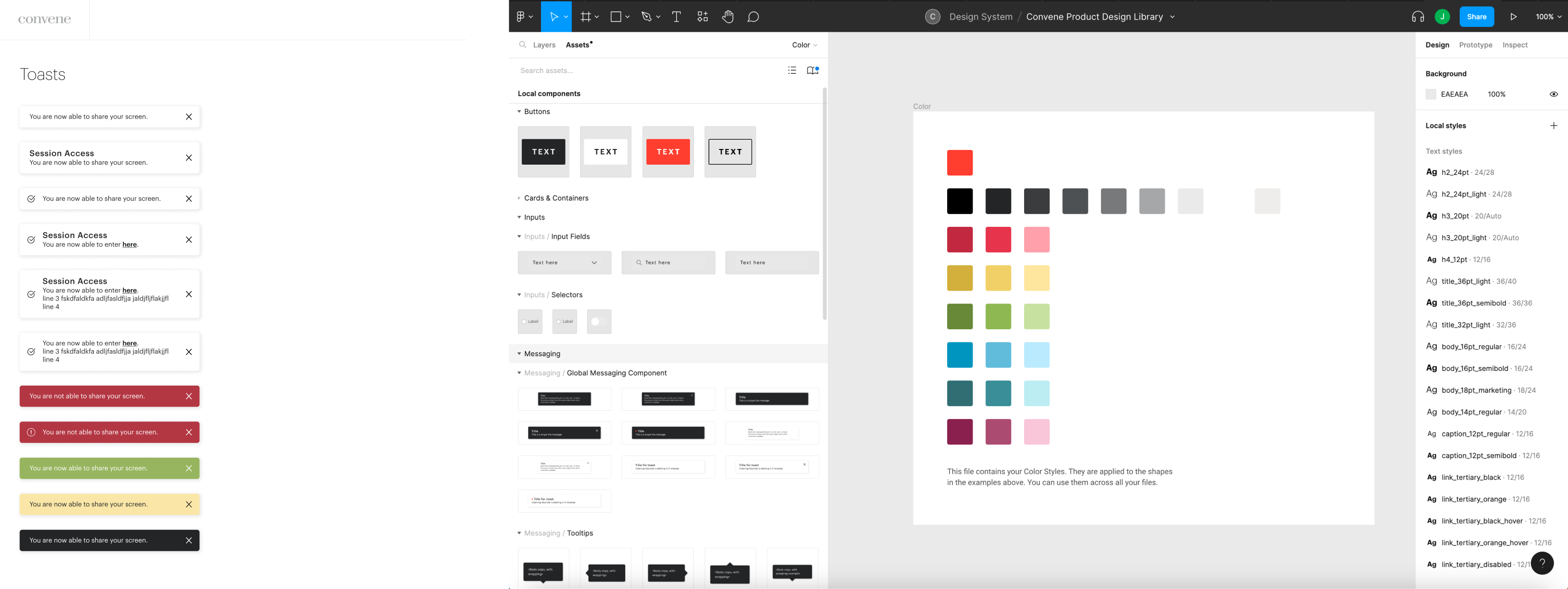The height and width of the screenshot is (589, 1568).
Task: Click the dropdown input field component
Action: pos(564,262)
